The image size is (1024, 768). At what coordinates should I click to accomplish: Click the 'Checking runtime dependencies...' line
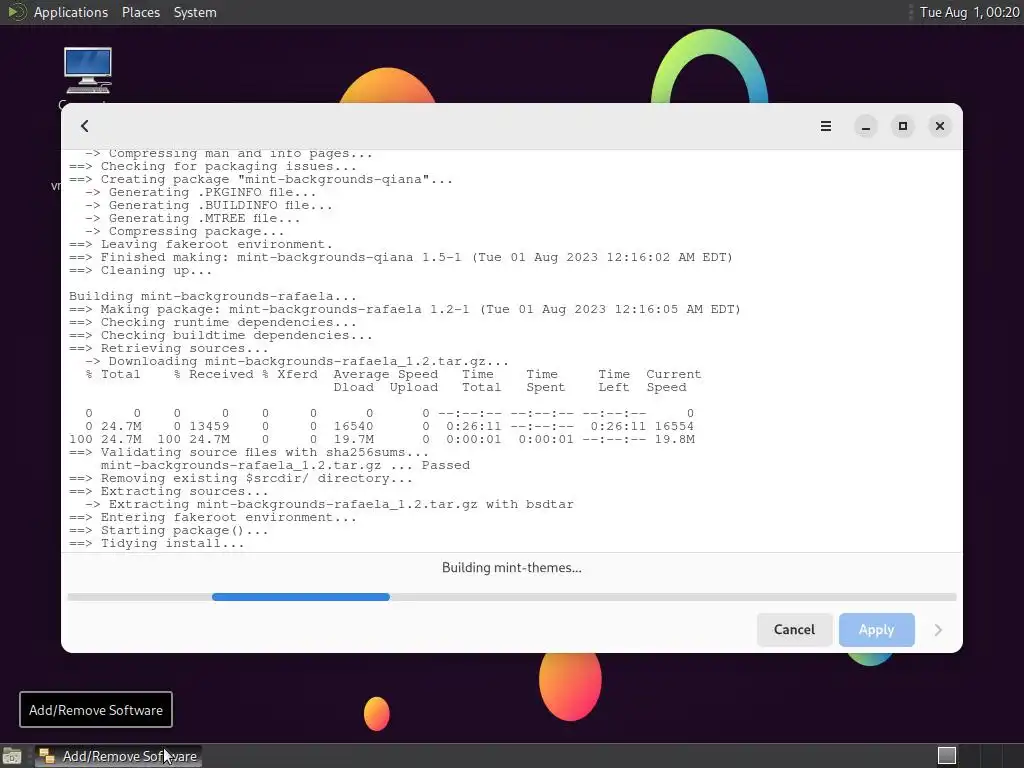[213, 323]
